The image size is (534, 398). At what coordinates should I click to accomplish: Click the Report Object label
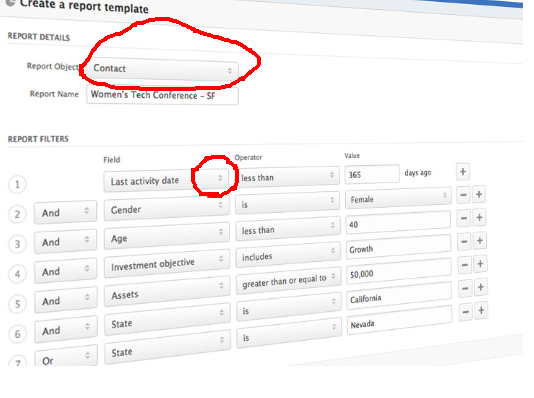[x=53, y=66]
